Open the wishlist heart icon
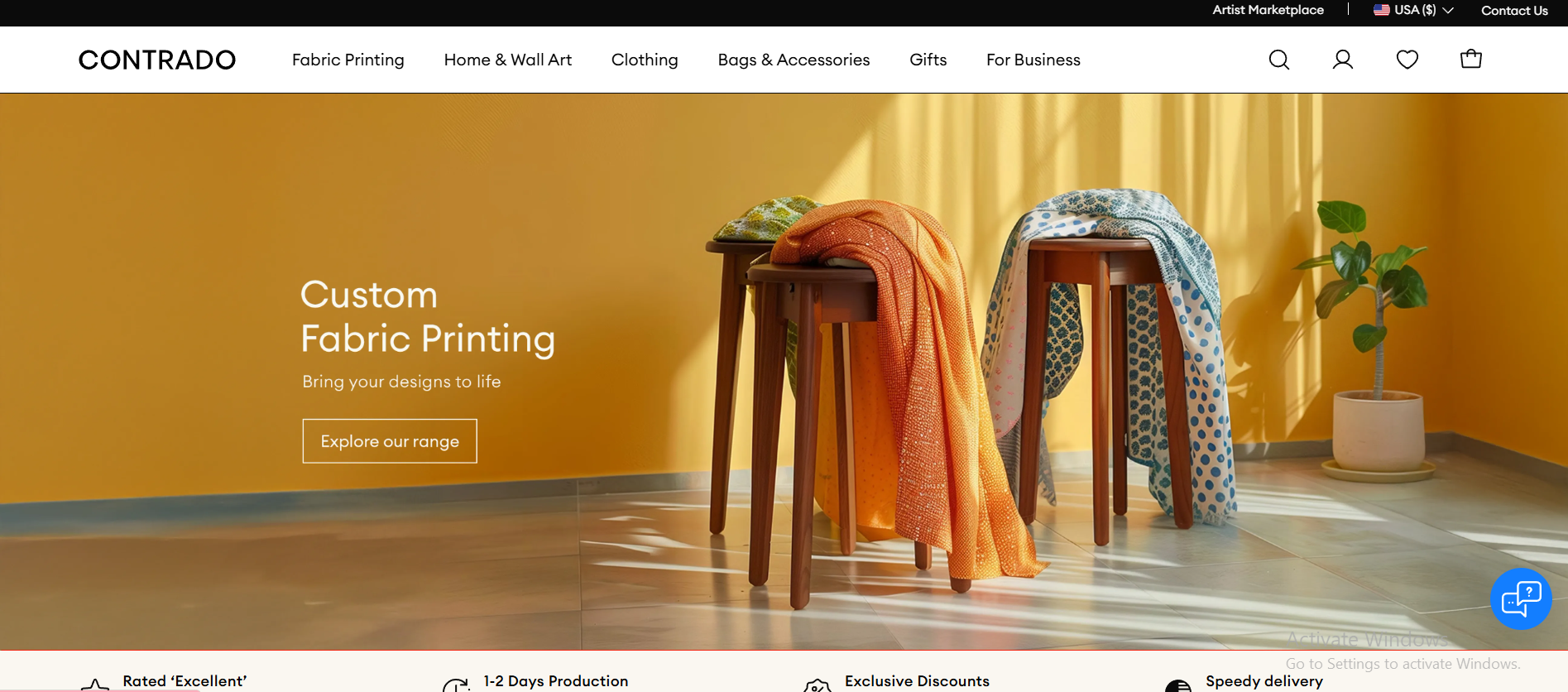The image size is (1568, 692). click(1407, 60)
